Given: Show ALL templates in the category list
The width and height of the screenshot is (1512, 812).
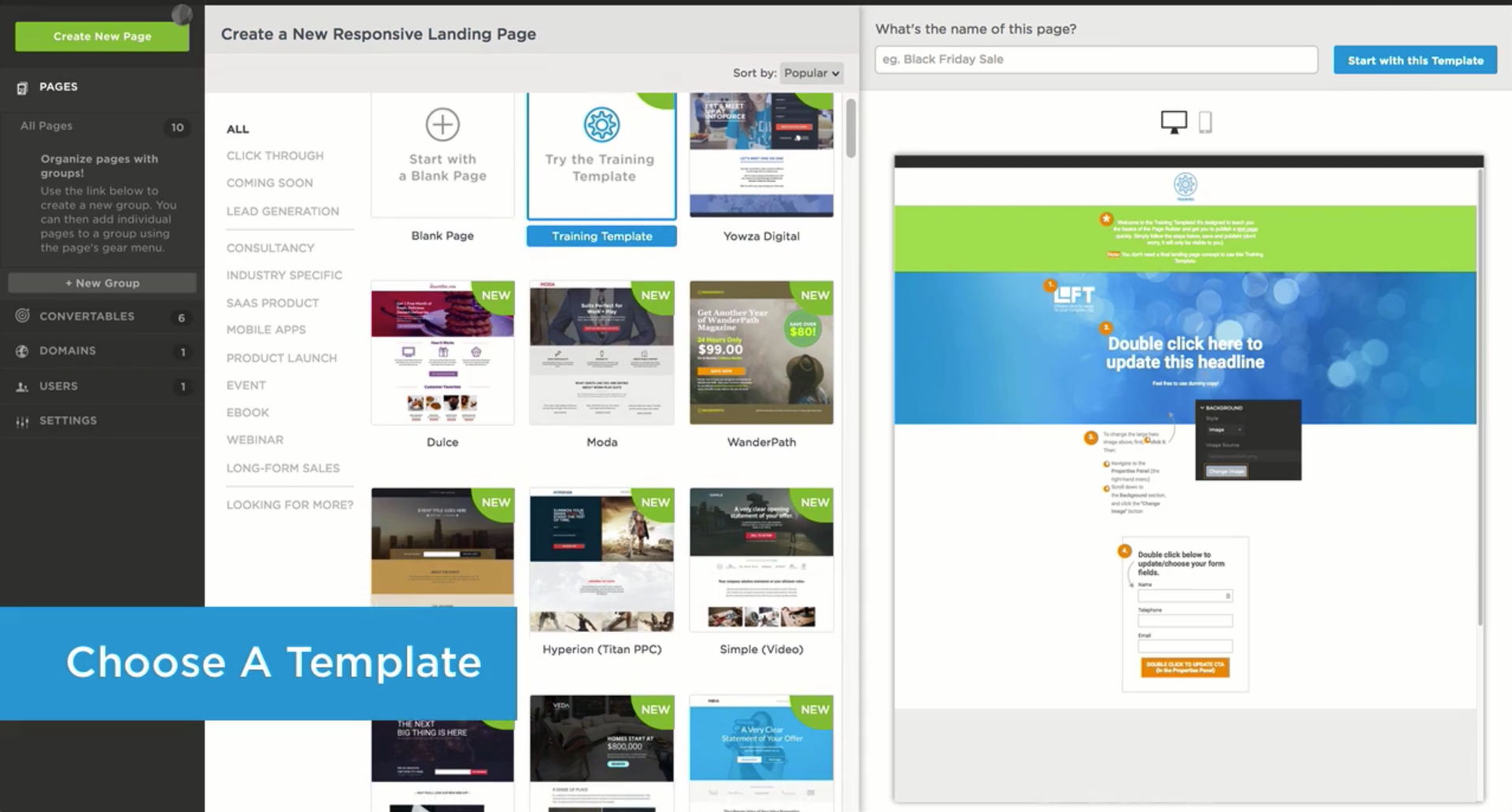Looking at the screenshot, I should coord(237,129).
